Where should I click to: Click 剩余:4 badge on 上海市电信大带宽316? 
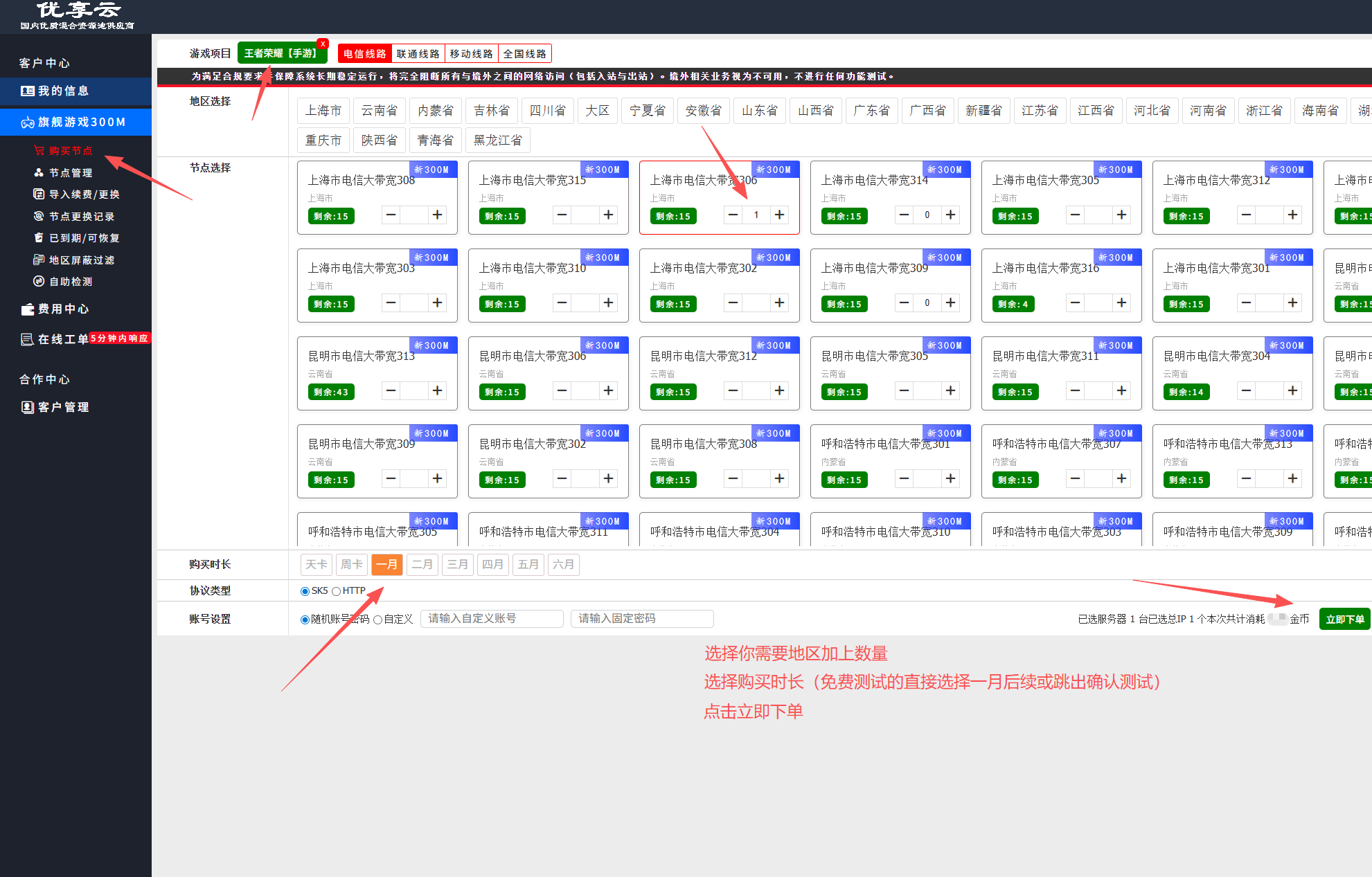coord(1013,304)
